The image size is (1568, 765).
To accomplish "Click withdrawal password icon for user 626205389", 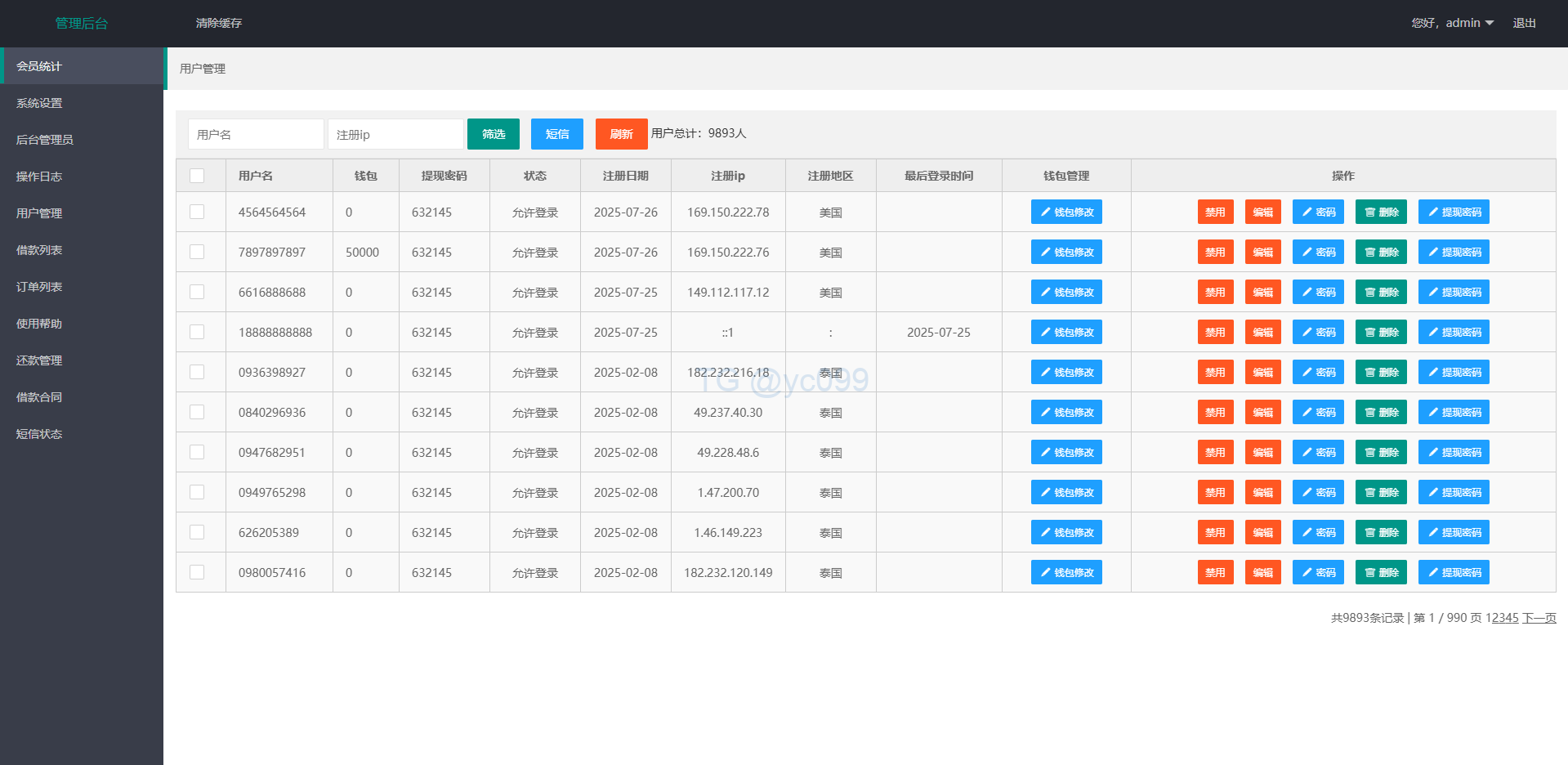I will point(1433,533).
